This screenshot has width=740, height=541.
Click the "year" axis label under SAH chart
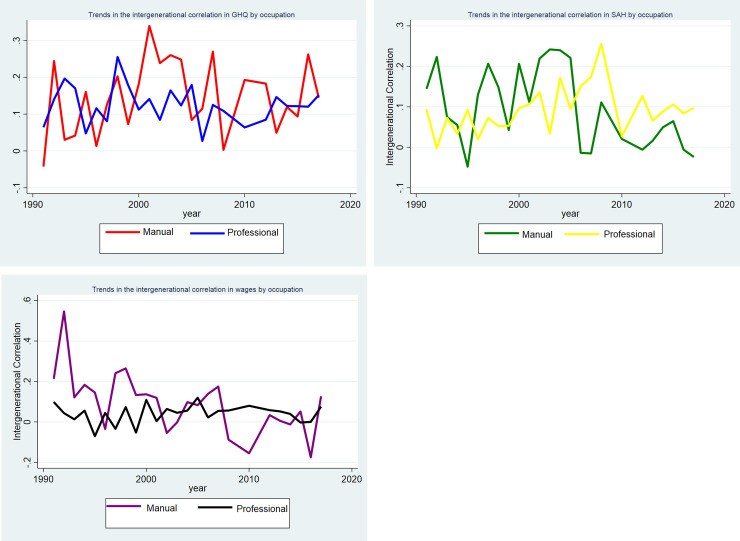[569, 212]
